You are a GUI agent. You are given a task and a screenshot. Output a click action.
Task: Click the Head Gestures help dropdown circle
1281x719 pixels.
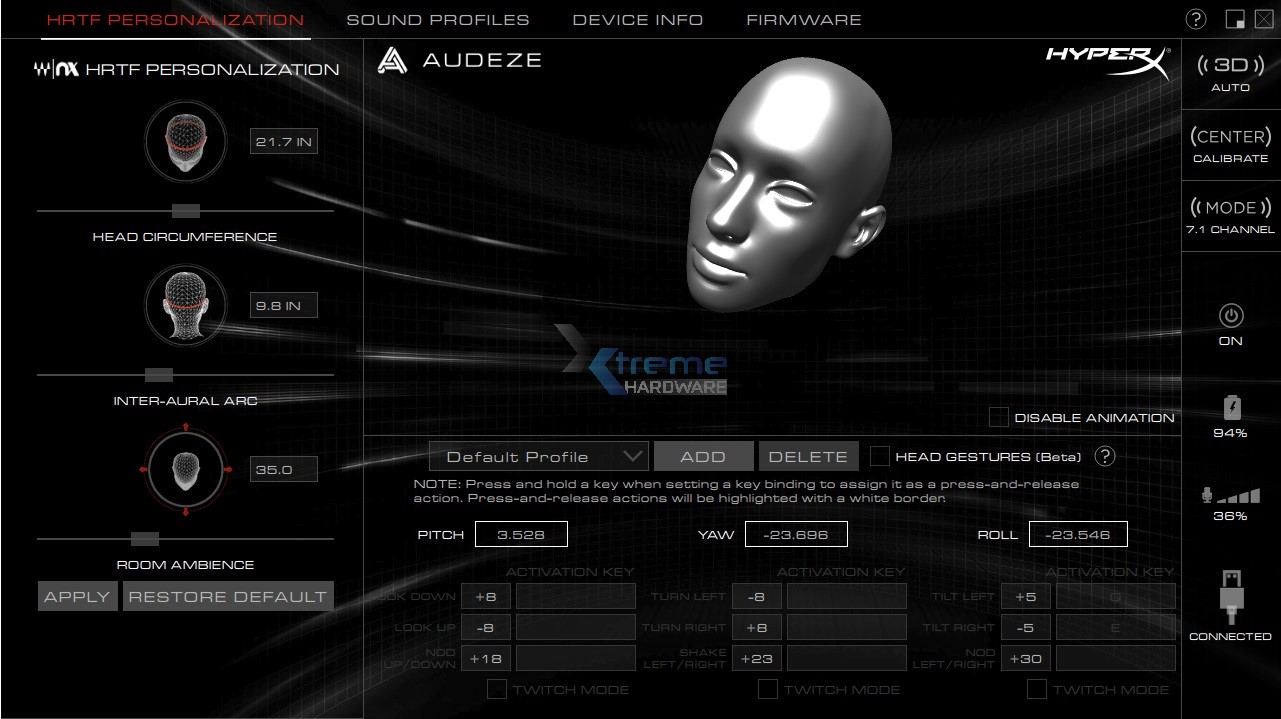tap(1105, 457)
